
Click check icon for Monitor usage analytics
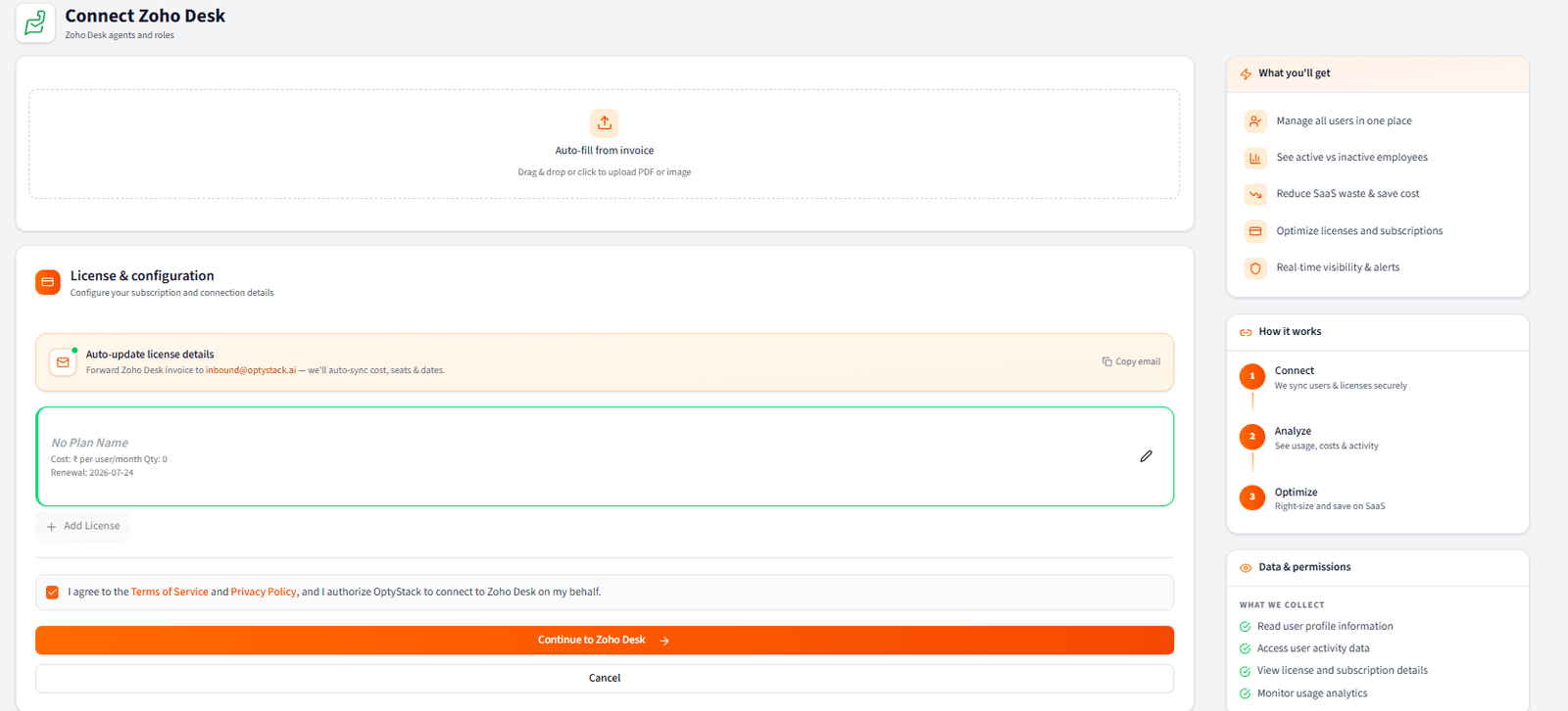pos(1245,693)
